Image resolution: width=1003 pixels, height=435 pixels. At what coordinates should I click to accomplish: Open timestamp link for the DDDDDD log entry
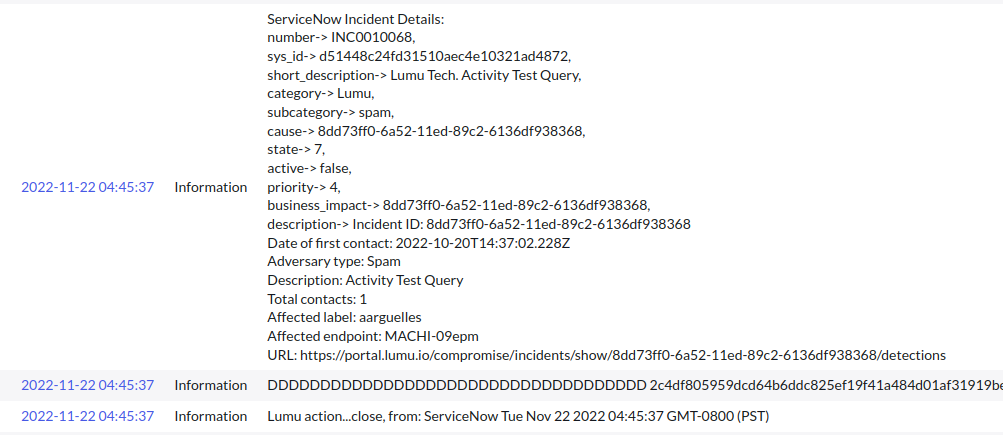point(88,385)
